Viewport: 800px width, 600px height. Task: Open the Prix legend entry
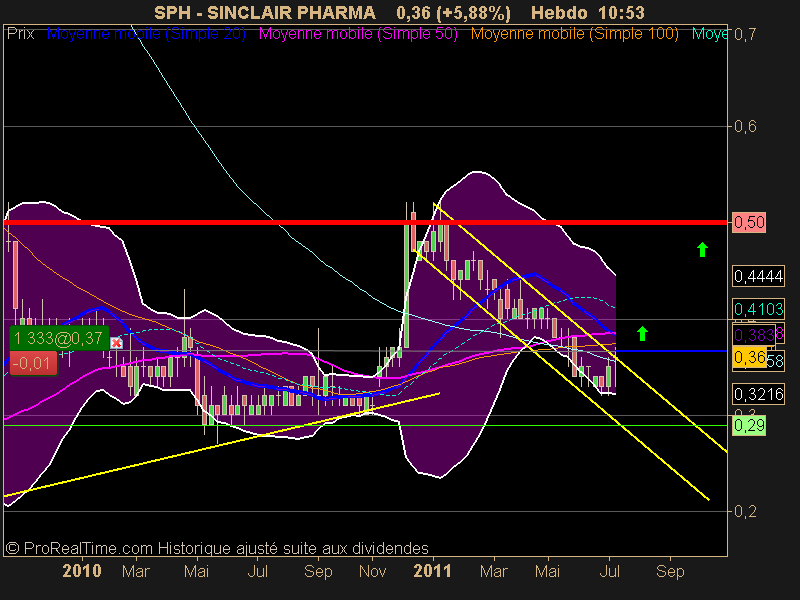click(20, 34)
